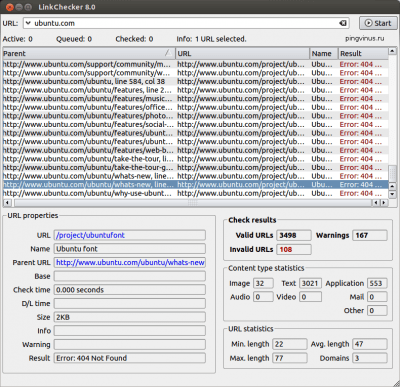Click the Video count field

pos(310,297)
